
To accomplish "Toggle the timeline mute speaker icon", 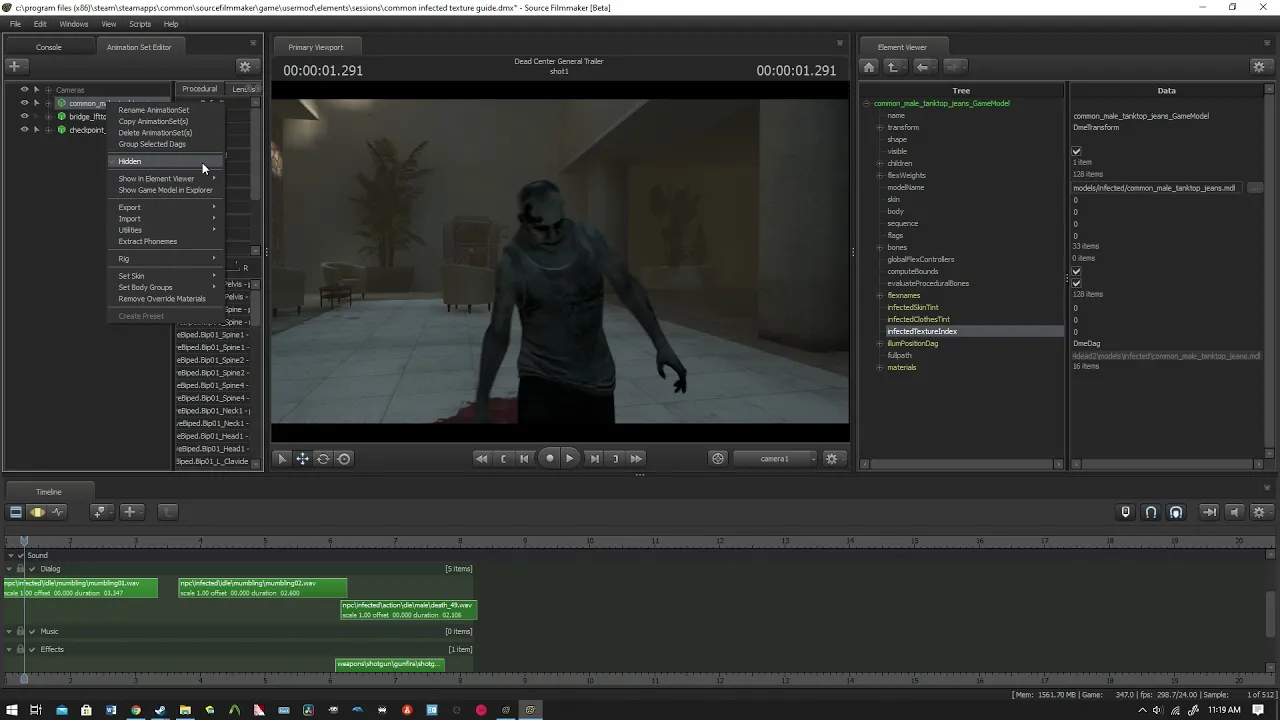I will (1234, 512).
